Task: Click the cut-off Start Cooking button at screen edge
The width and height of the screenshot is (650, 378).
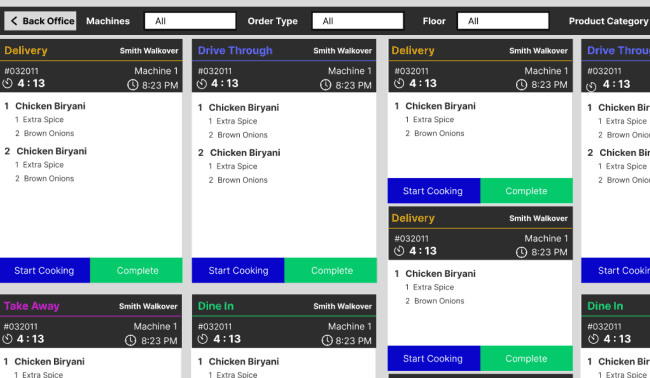Action: (616, 271)
